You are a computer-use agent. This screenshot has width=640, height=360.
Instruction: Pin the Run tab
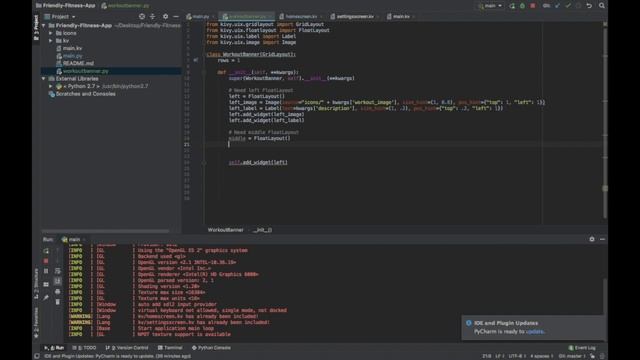click(x=46, y=298)
